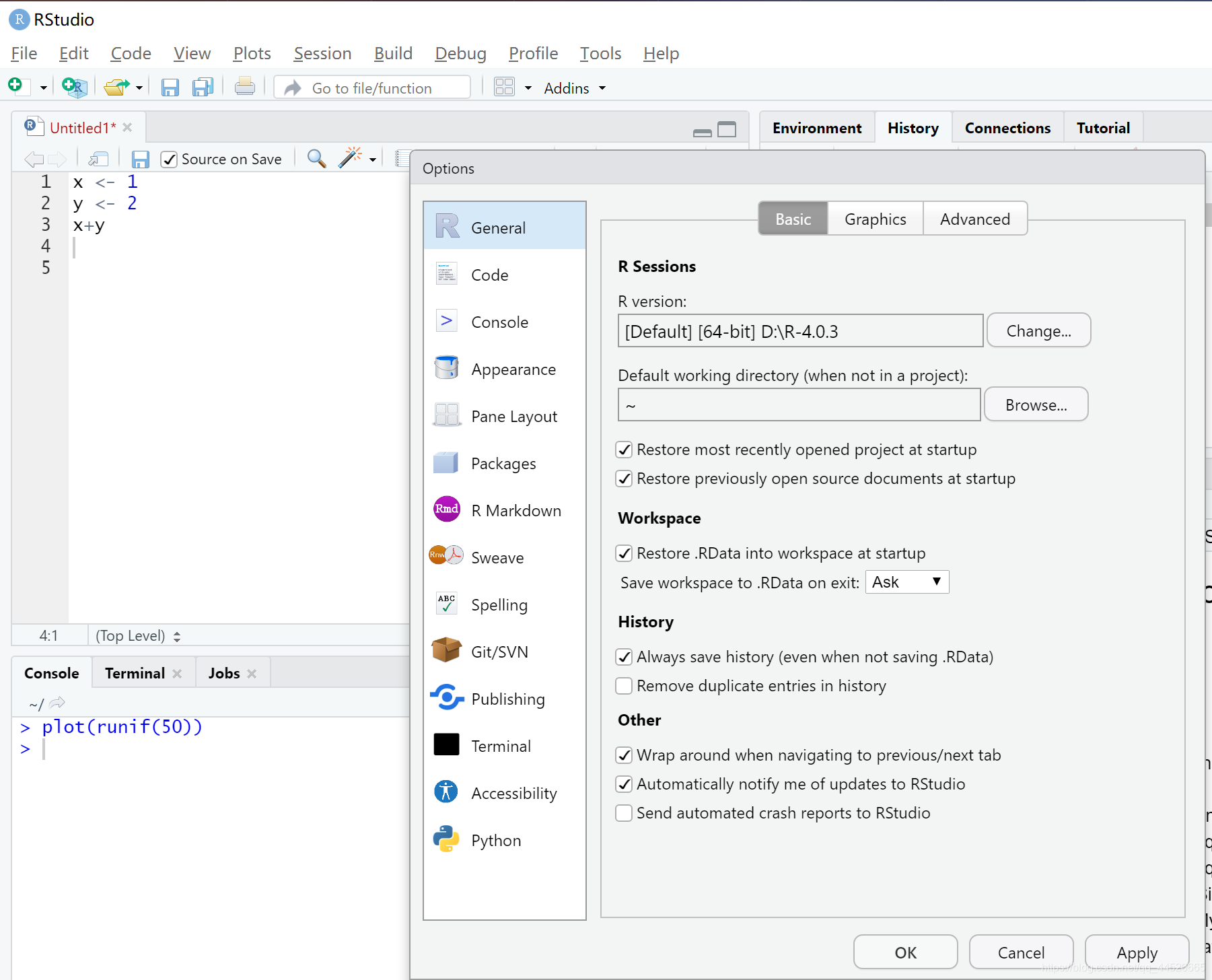
Task: Toggle Source on Save checkbox
Action: coord(169,160)
